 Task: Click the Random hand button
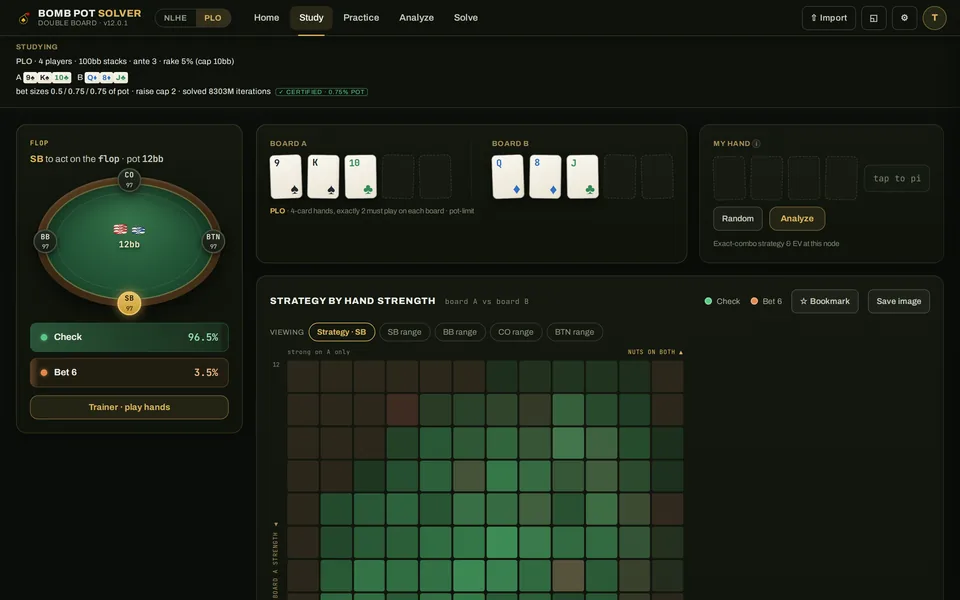pos(738,219)
